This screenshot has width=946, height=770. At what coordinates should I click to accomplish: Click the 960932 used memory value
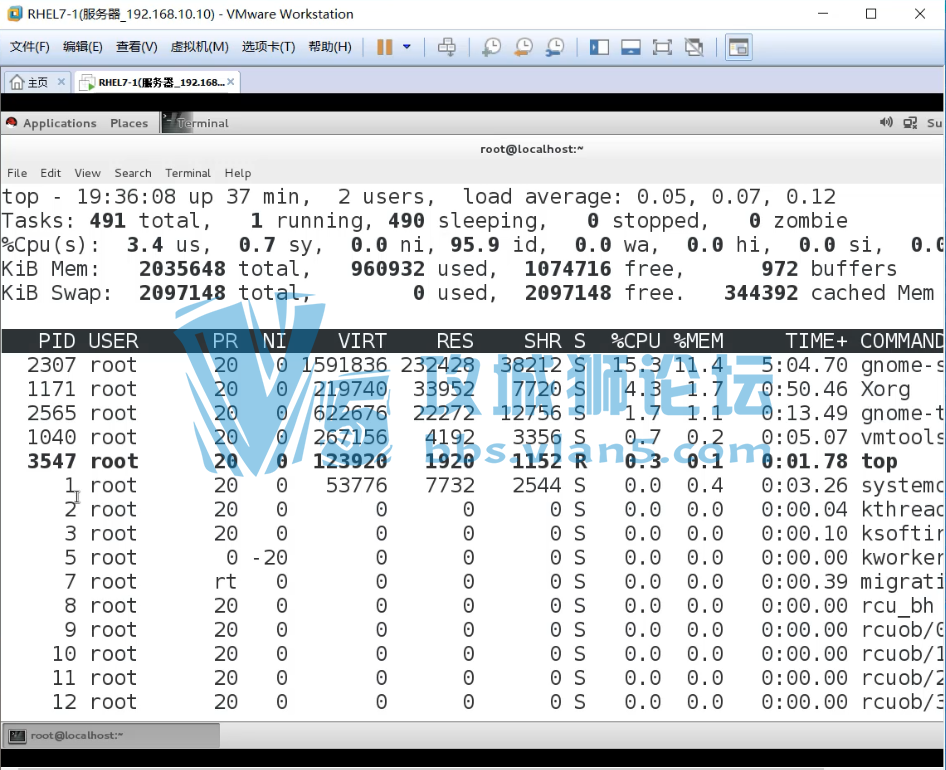[388, 269]
